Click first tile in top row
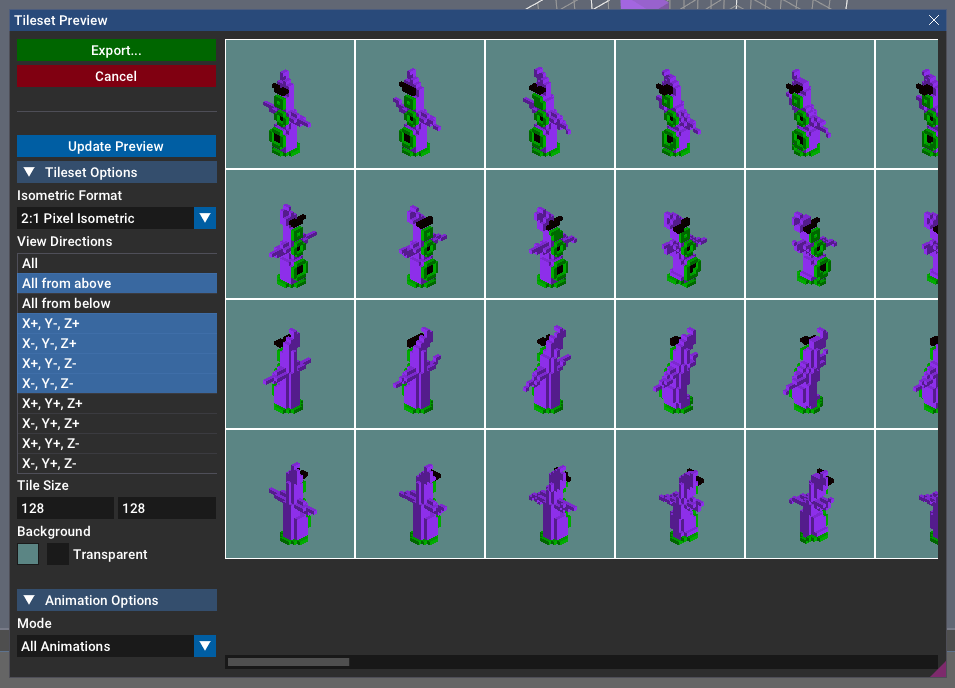The height and width of the screenshot is (688, 955). (x=290, y=104)
